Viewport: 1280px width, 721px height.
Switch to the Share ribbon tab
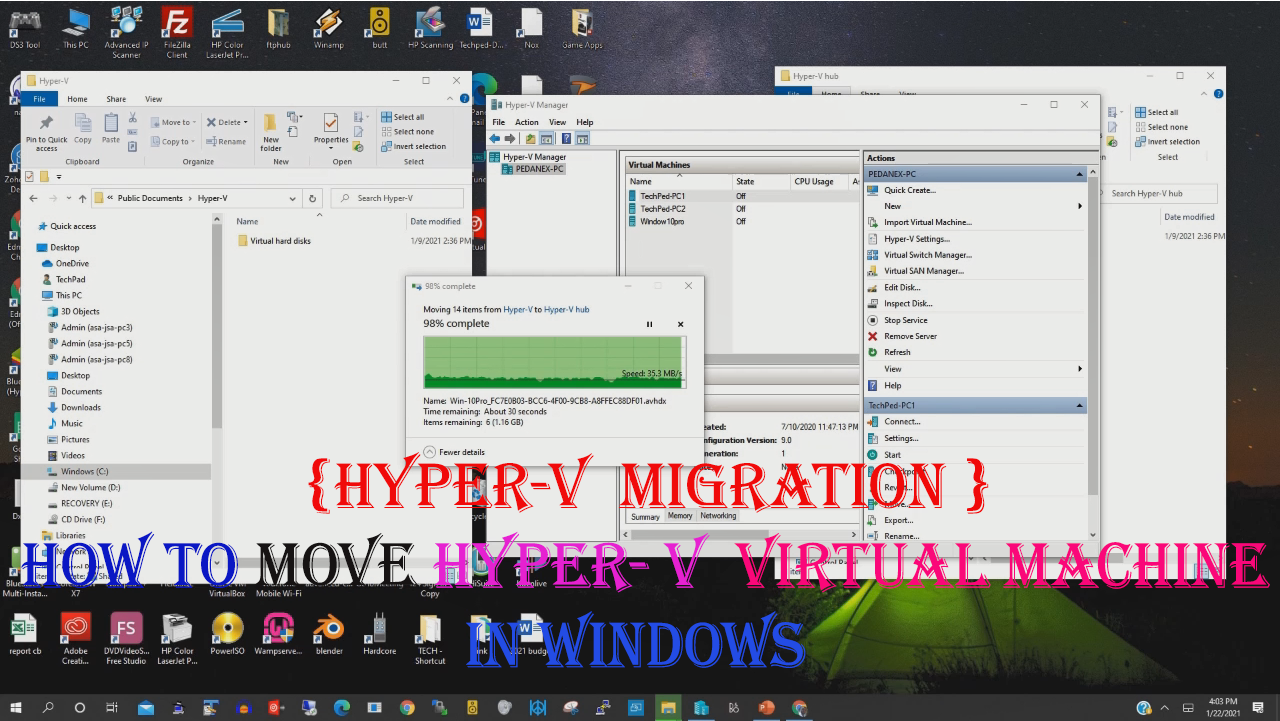coord(116,99)
